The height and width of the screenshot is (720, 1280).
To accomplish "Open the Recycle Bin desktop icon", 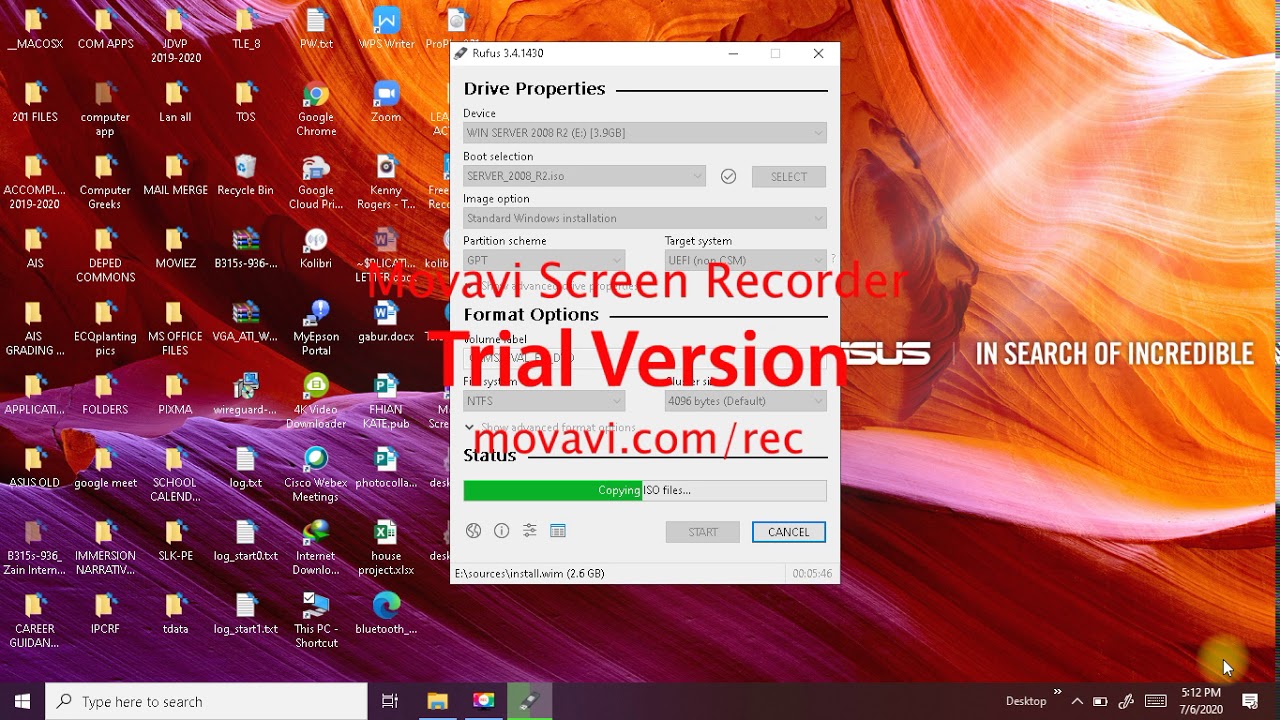I will coord(245,176).
